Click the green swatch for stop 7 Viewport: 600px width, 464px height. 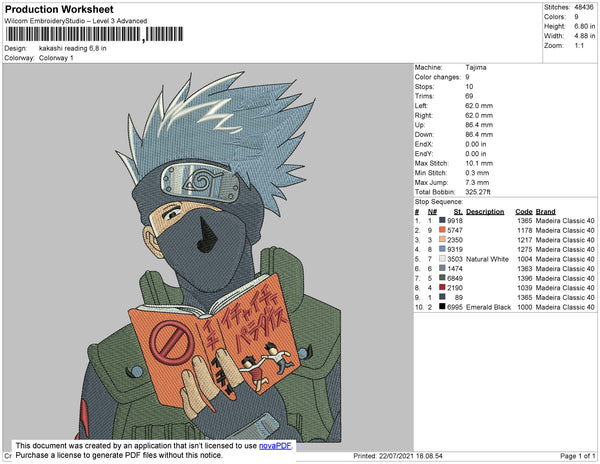click(x=442, y=278)
